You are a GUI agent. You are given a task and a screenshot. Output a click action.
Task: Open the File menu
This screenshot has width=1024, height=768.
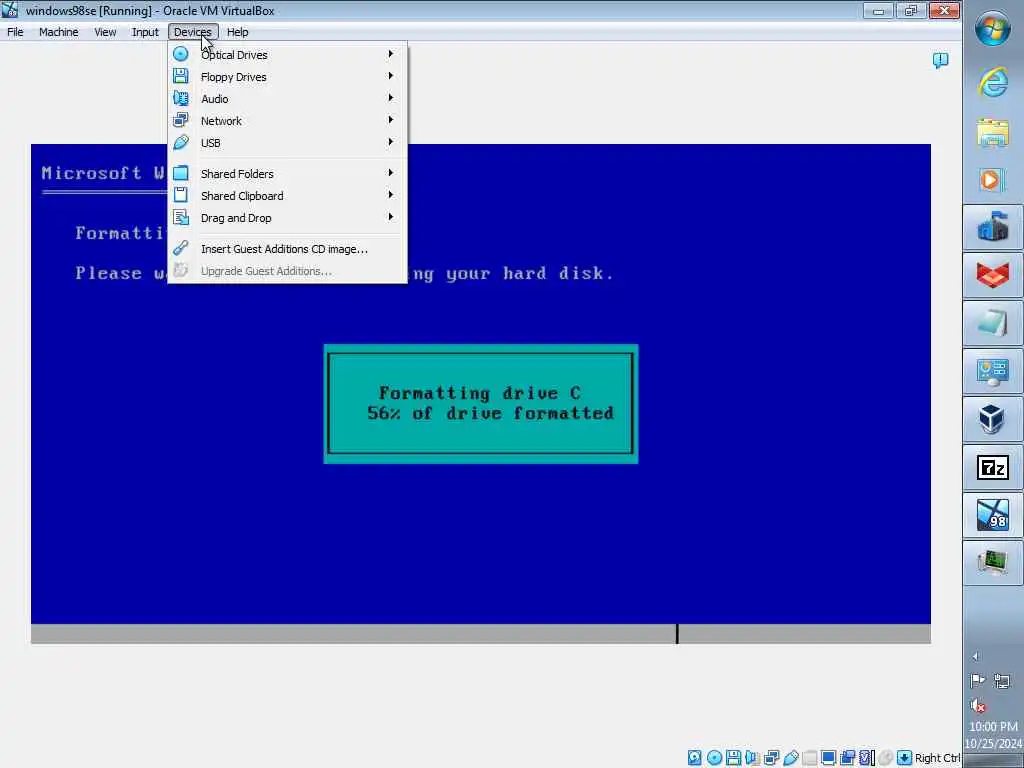point(15,32)
